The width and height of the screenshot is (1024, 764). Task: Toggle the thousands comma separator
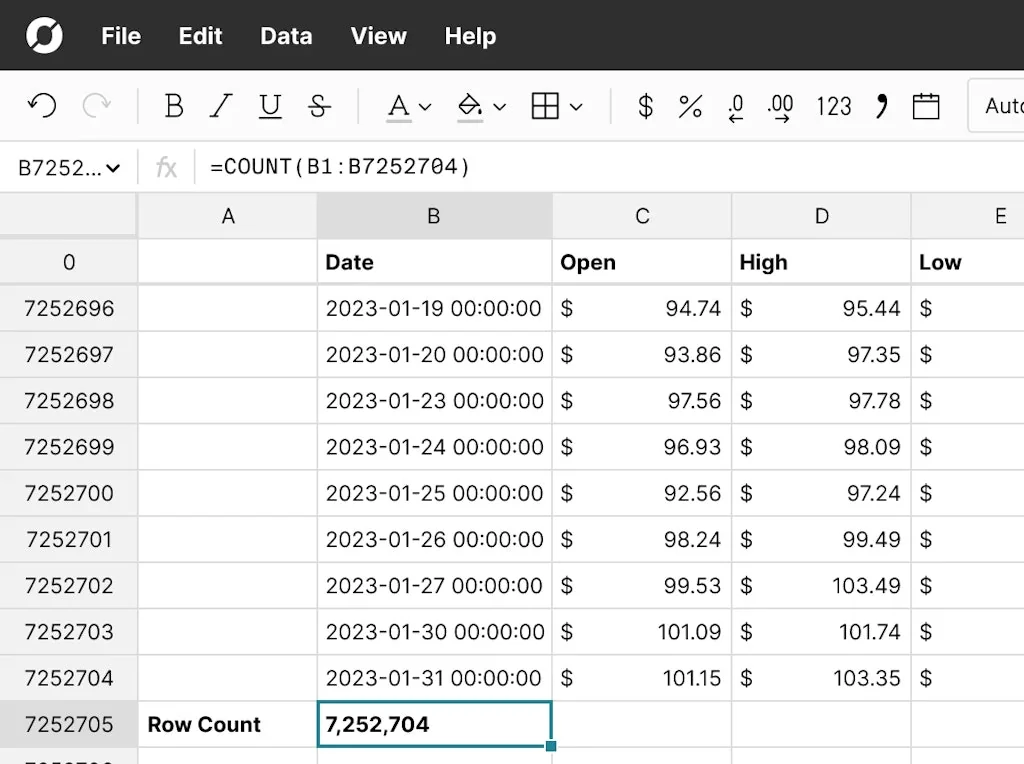click(881, 106)
